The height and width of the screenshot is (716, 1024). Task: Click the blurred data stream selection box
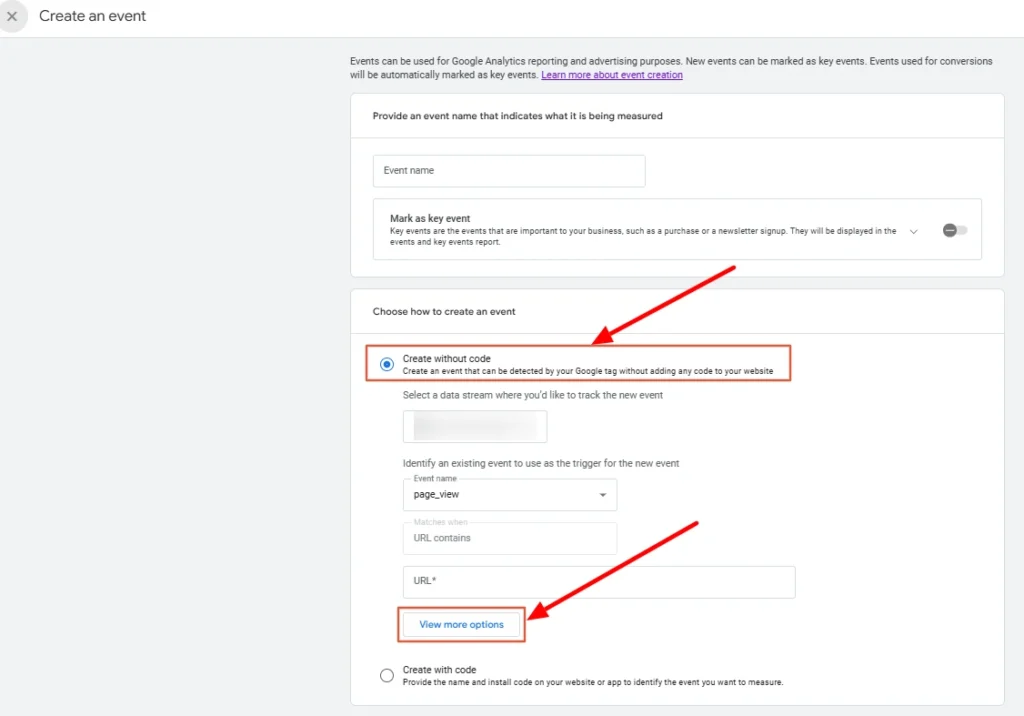(475, 426)
